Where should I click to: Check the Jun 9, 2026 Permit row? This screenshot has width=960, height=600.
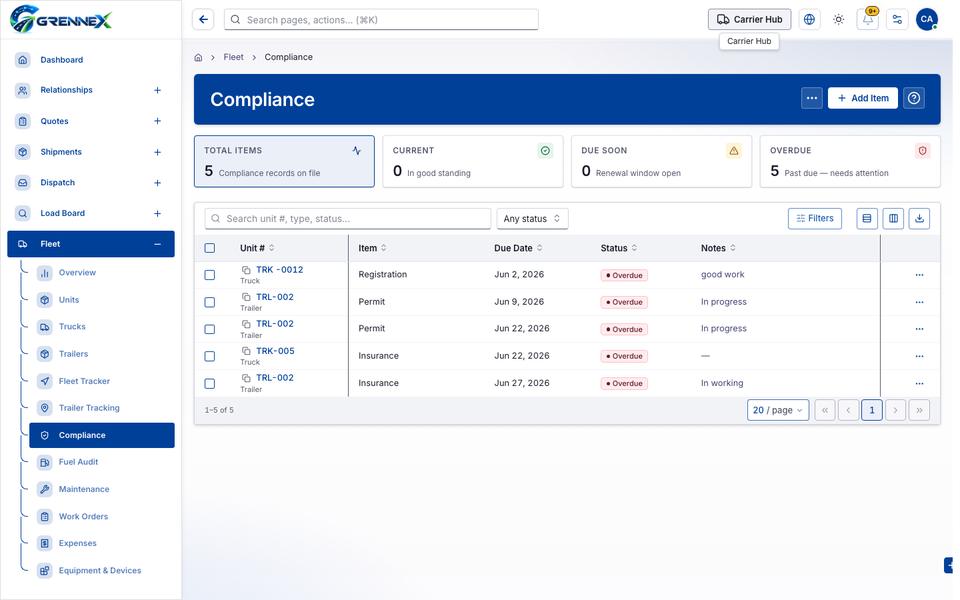pyautogui.click(x=210, y=302)
